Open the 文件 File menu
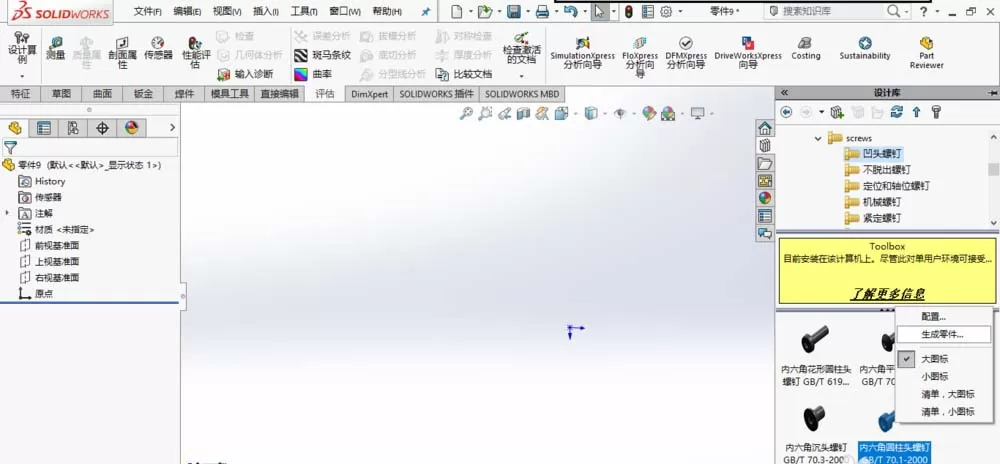Viewport: 1000px width, 464px height. [x=148, y=11]
